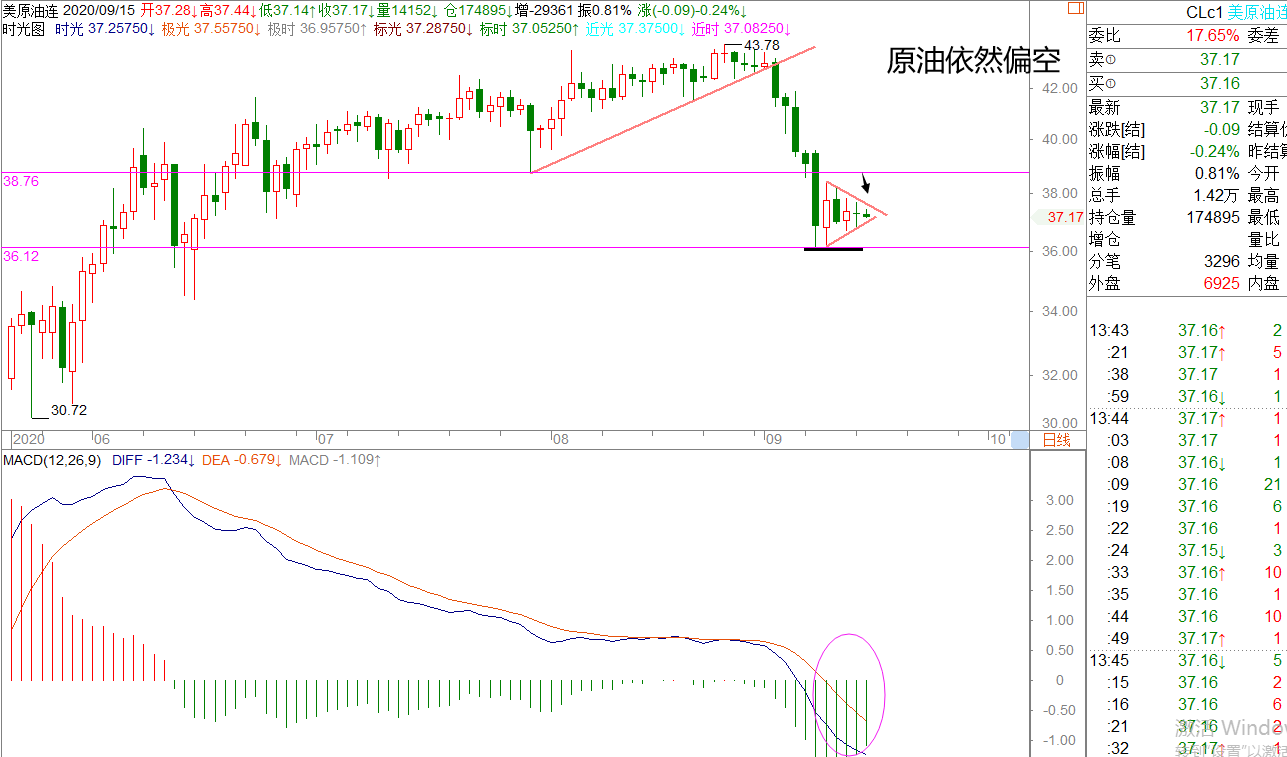Click the 极光 37.55750 indicator value
1287x757 pixels.
(213, 29)
